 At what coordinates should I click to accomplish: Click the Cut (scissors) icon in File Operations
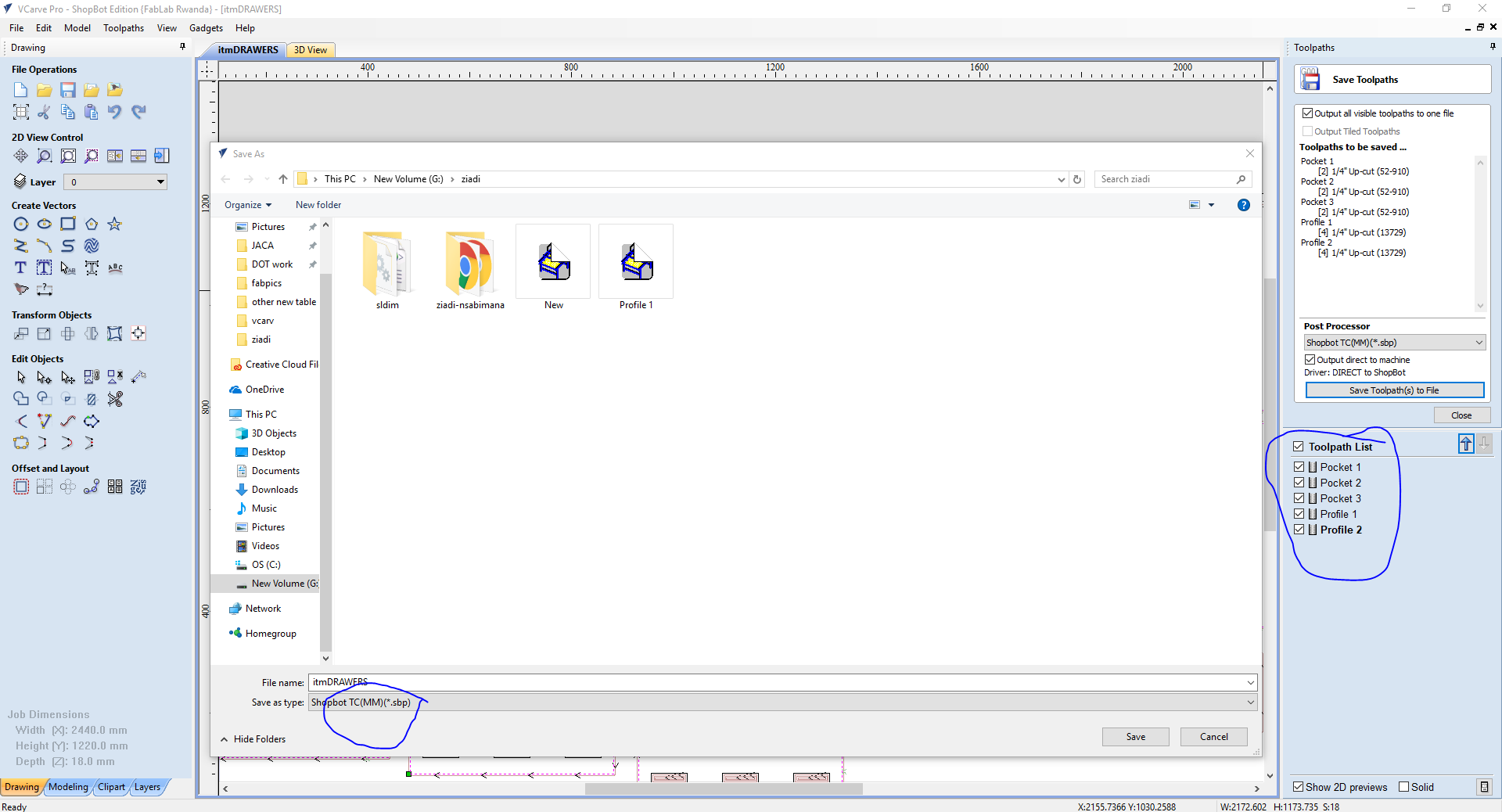pos(45,112)
